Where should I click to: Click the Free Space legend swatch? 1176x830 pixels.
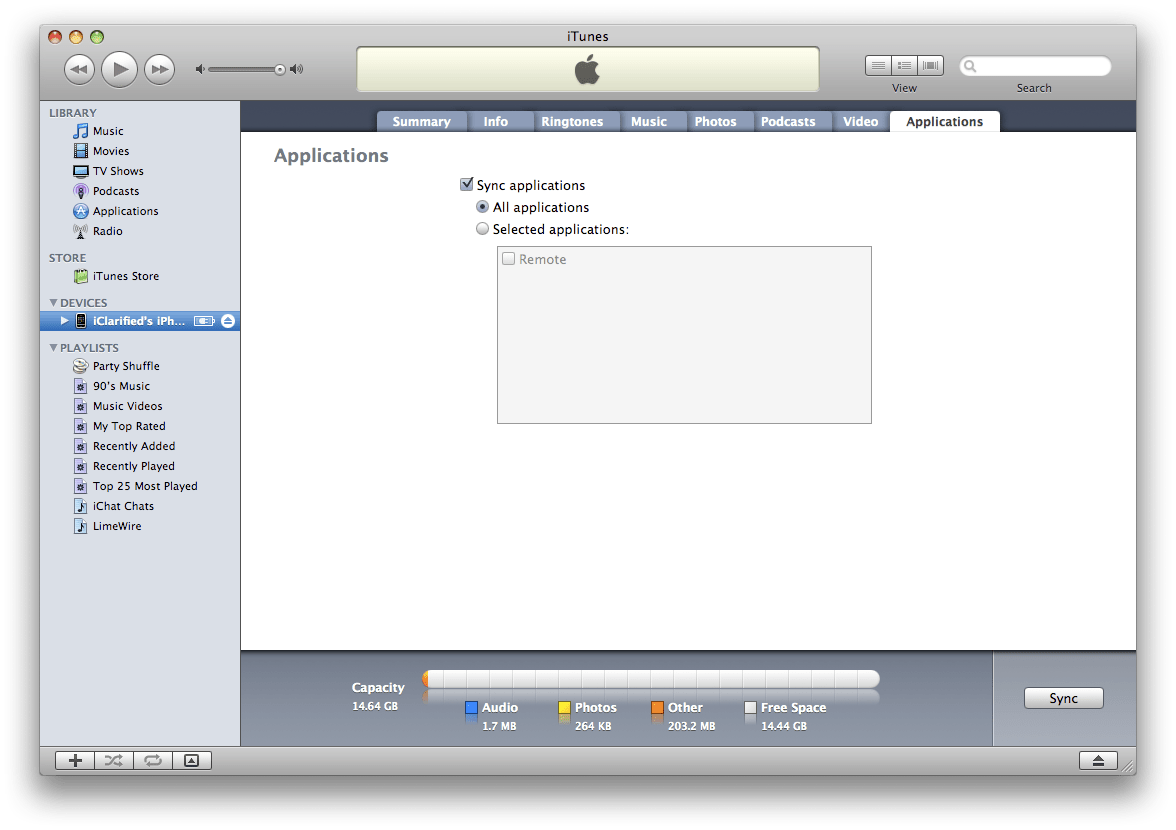[750, 708]
